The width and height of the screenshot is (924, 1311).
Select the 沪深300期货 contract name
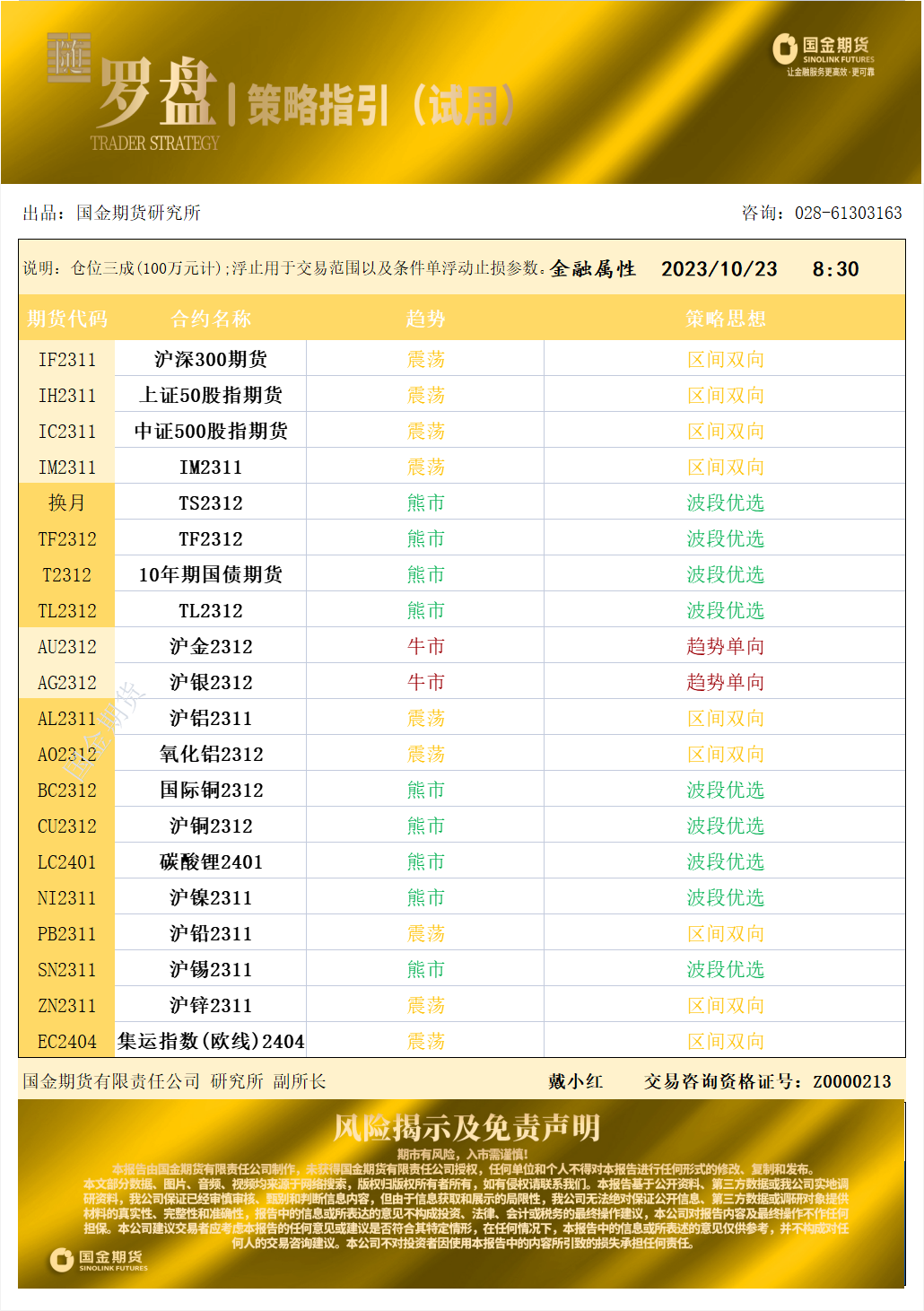point(211,359)
